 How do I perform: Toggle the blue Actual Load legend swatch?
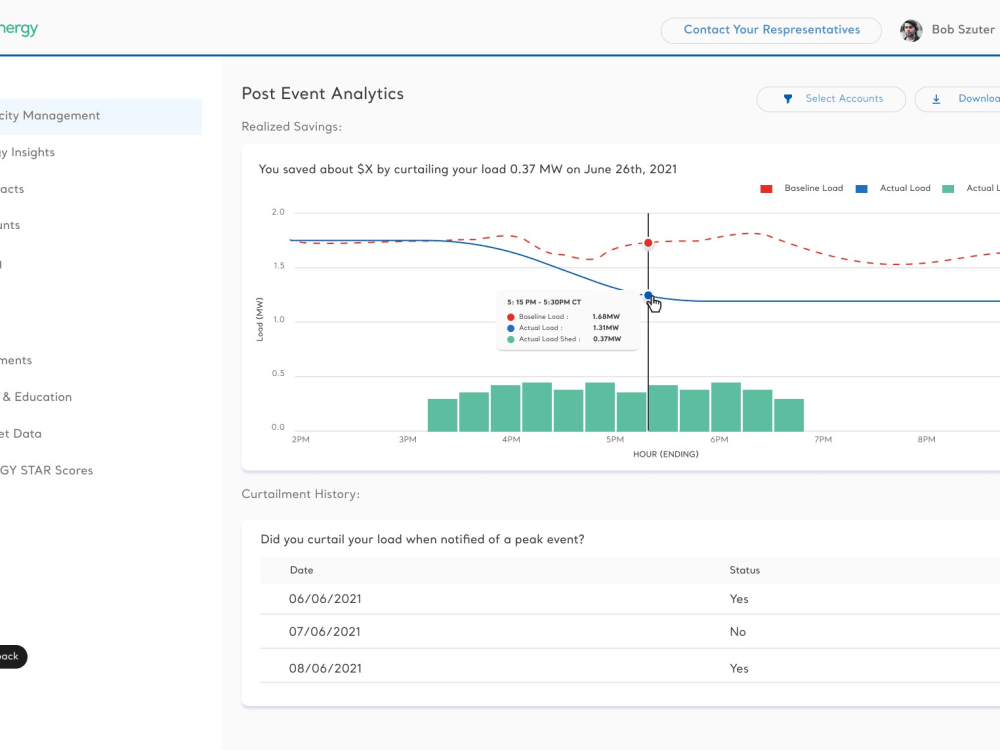tap(861, 189)
